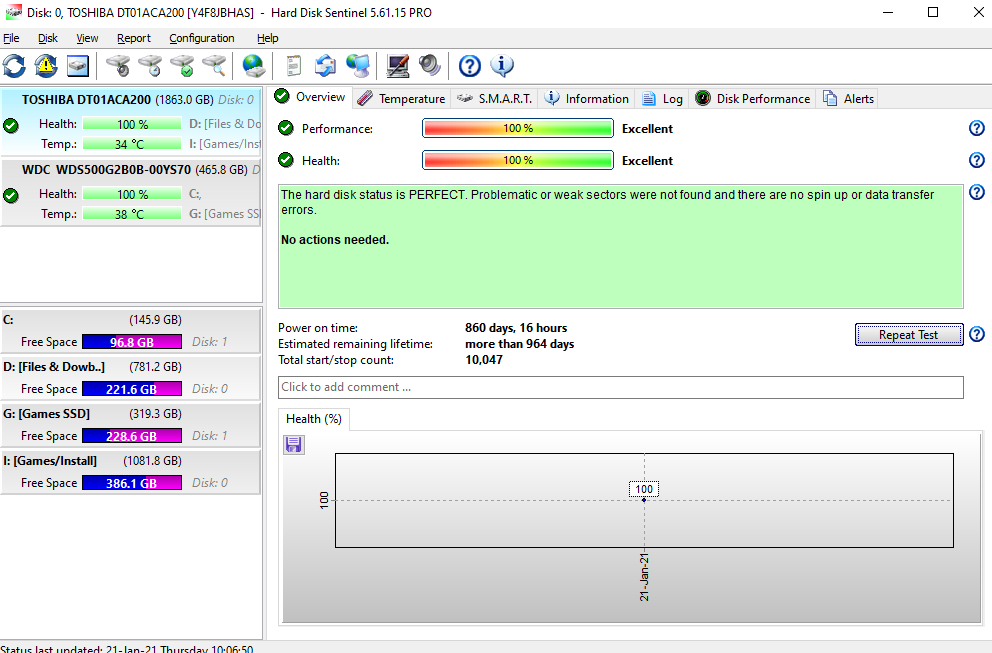Click the G: Games SSD free space bar
Image resolution: width=992 pixels, height=653 pixels.
(x=131, y=436)
